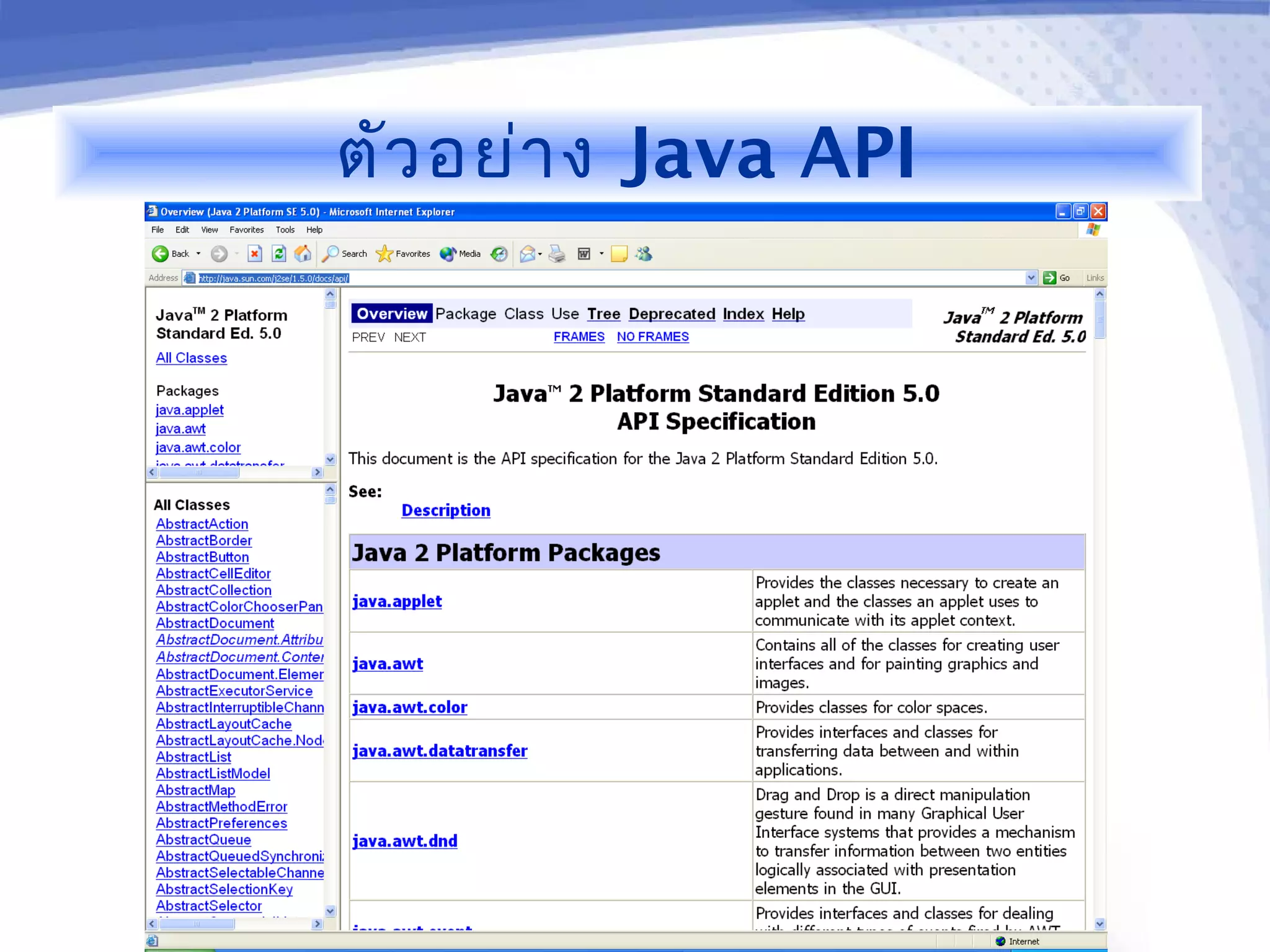1270x952 pixels.
Task: Expand the Mail button dropdown arrow
Action: click(x=540, y=253)
